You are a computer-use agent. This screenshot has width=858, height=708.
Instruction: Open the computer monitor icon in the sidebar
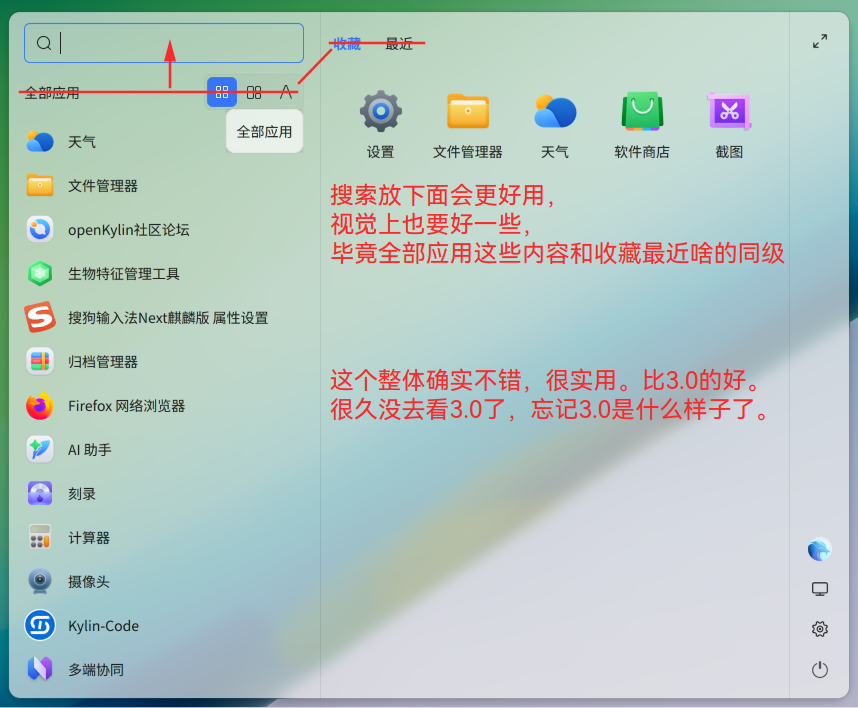pyautogui.click(x=820, y=589)
